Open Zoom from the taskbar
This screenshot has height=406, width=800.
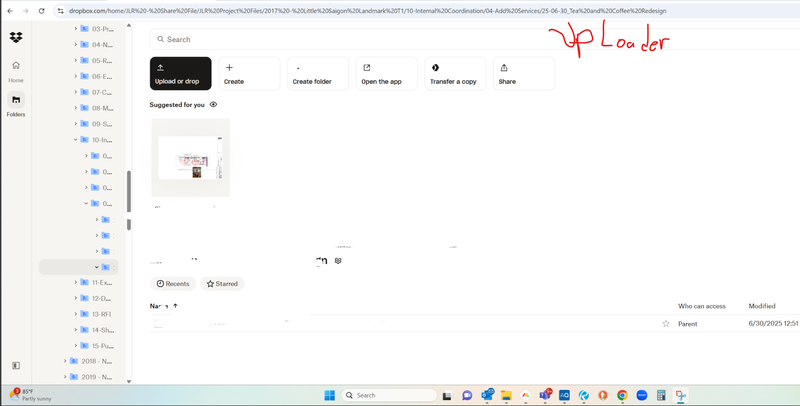pos(641,395)
